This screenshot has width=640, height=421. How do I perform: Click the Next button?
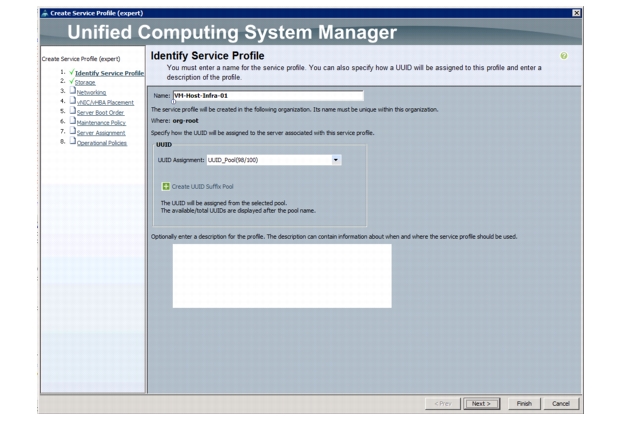[482, 403]
